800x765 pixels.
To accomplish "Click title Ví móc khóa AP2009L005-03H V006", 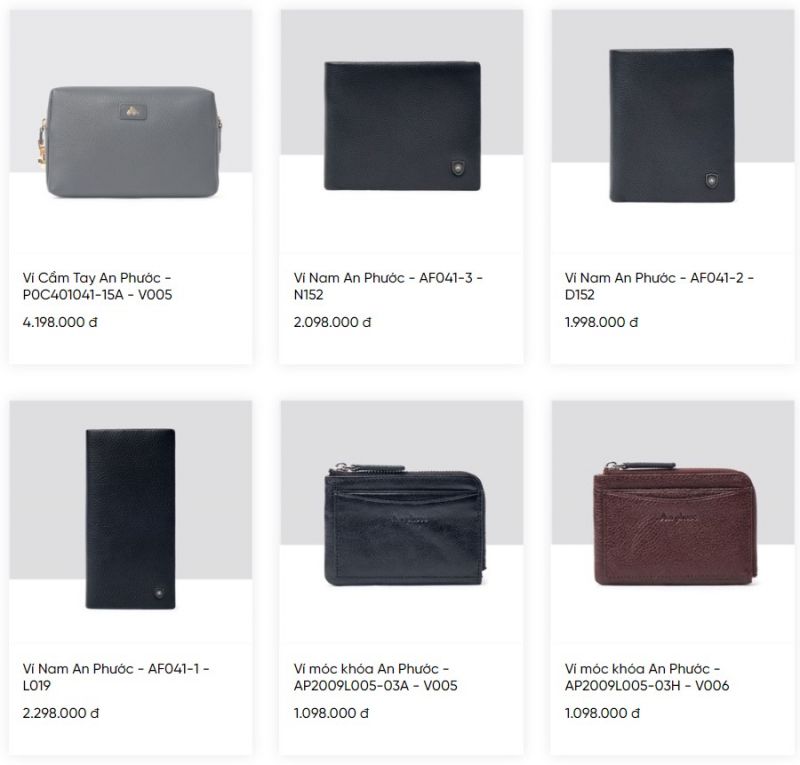I will (647, 677).
